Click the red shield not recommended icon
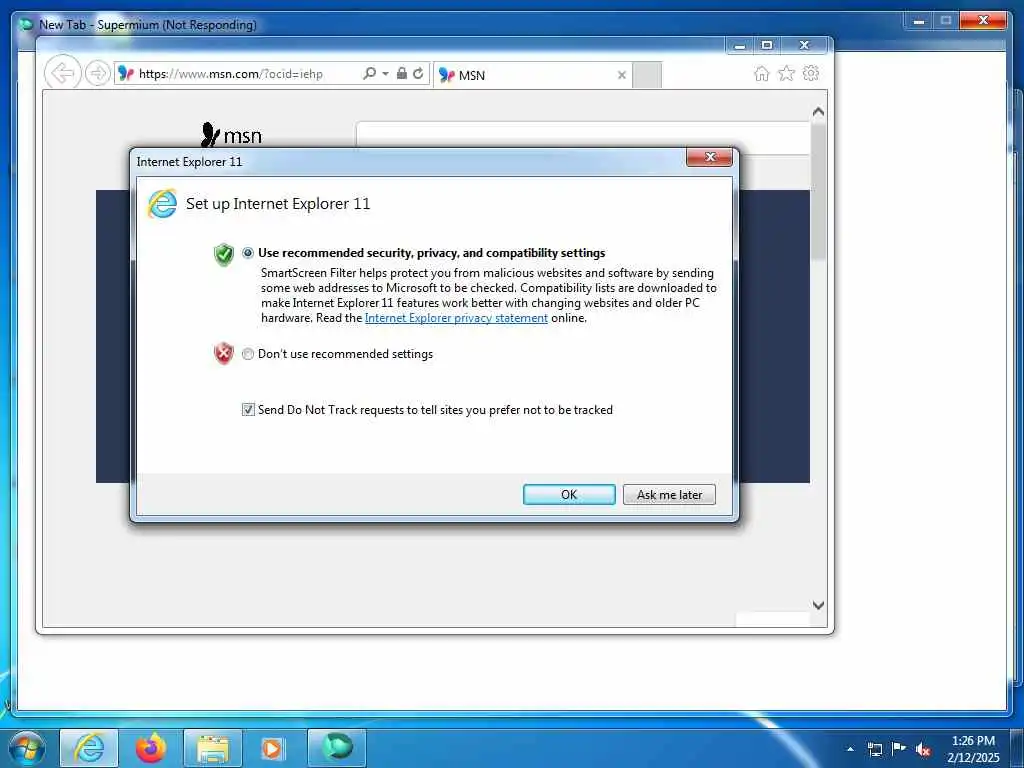 pos(223,353)
